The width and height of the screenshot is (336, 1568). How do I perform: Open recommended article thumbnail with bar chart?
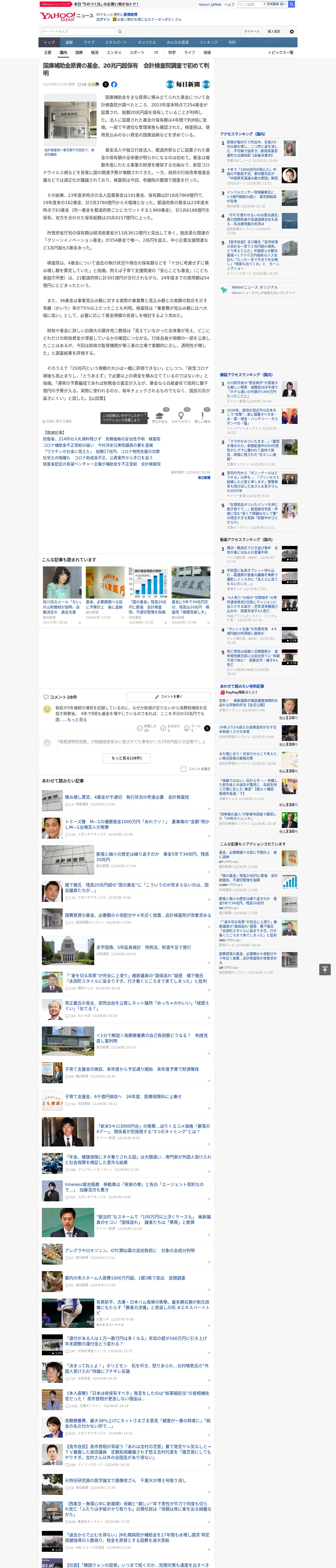click(x=148, y=582)
